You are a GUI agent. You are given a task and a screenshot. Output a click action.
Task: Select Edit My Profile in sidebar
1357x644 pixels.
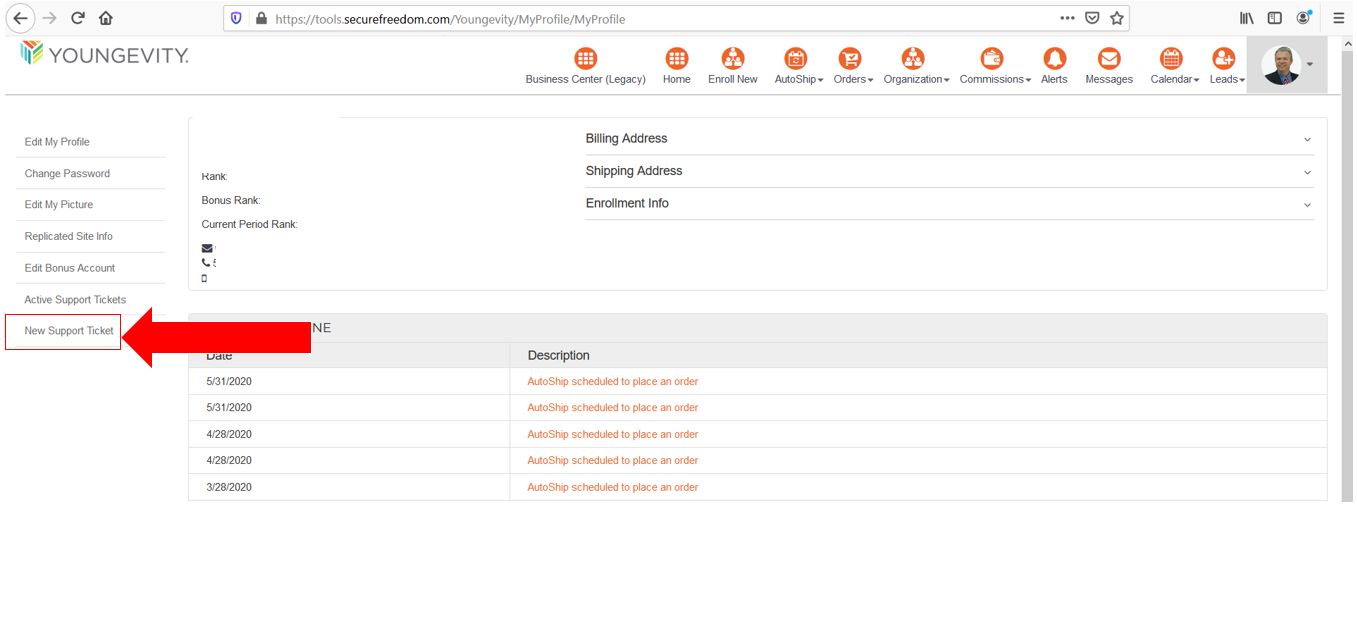coord(57,142)
